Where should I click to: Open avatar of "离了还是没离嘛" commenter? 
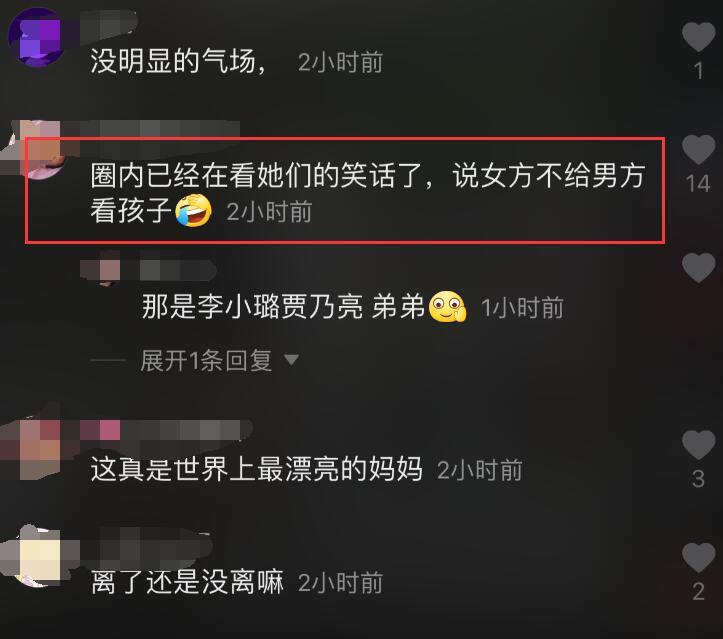click(x=33, y=557)
